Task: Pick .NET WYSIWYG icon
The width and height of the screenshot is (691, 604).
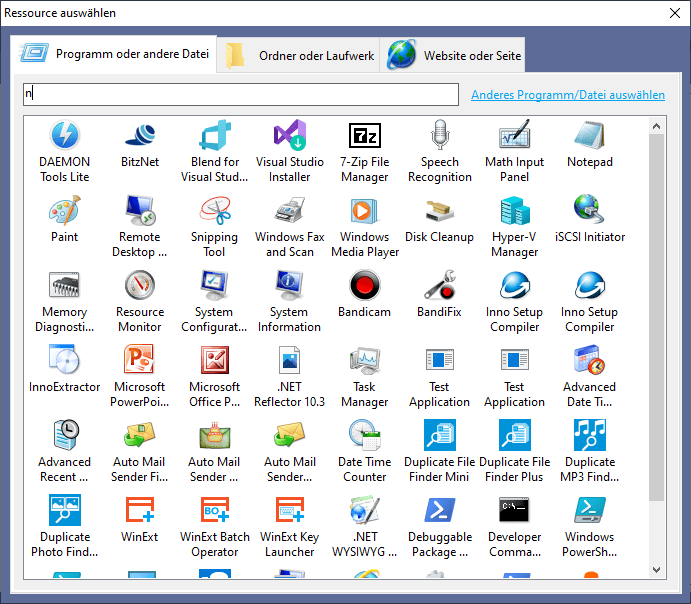Action: tap(364, 510)
